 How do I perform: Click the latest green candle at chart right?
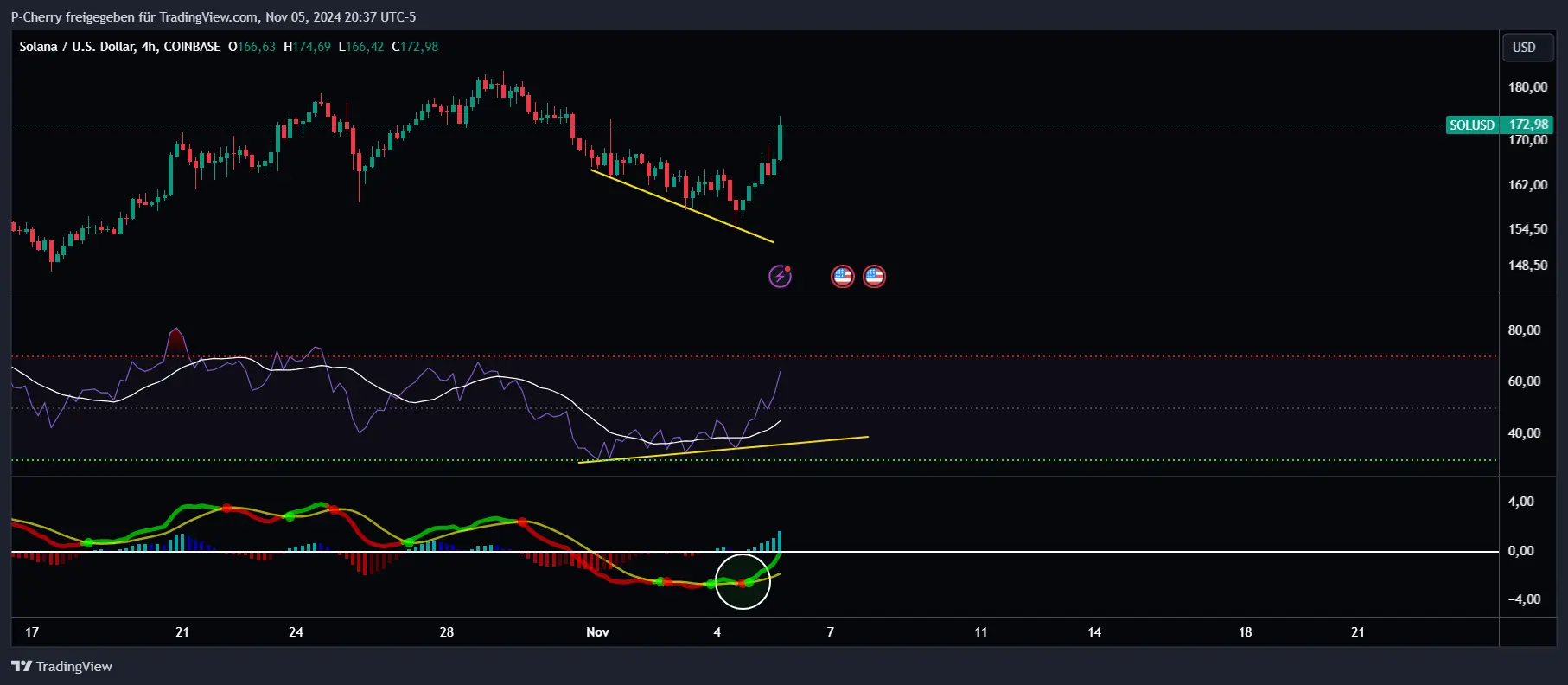tap(780, 142)
